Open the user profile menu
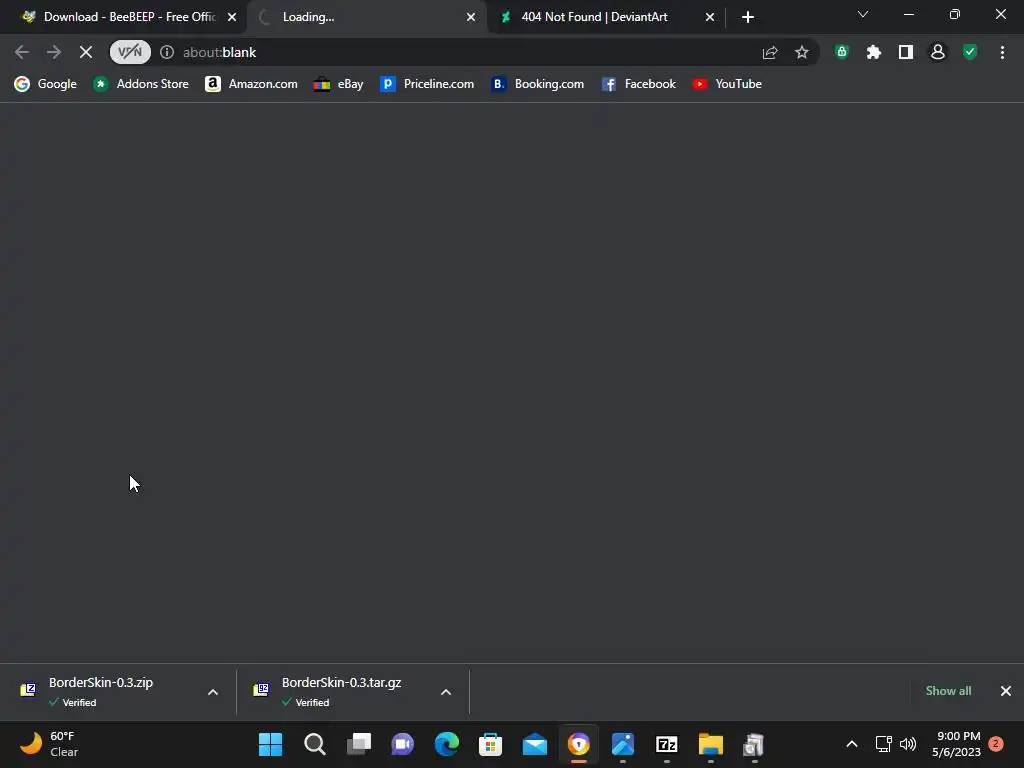 (x=938, y=52)
